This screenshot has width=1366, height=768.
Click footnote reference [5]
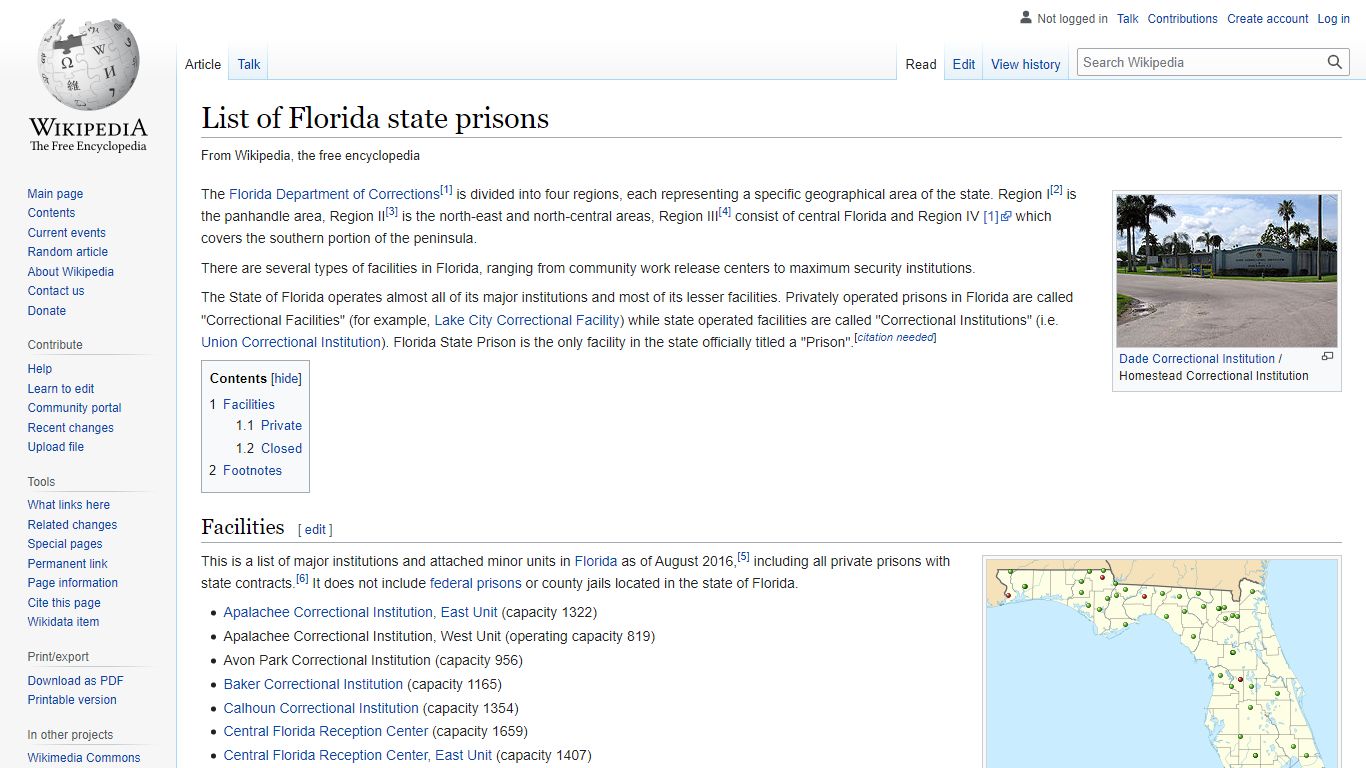pyautogui.click(x=743, y=557)
